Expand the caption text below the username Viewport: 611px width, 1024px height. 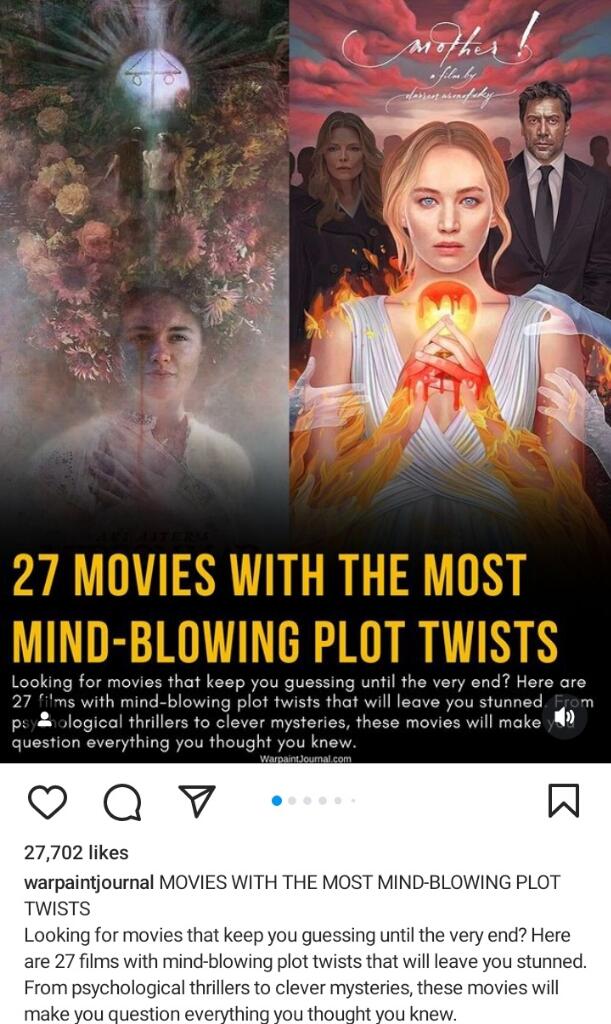(306, 974)
